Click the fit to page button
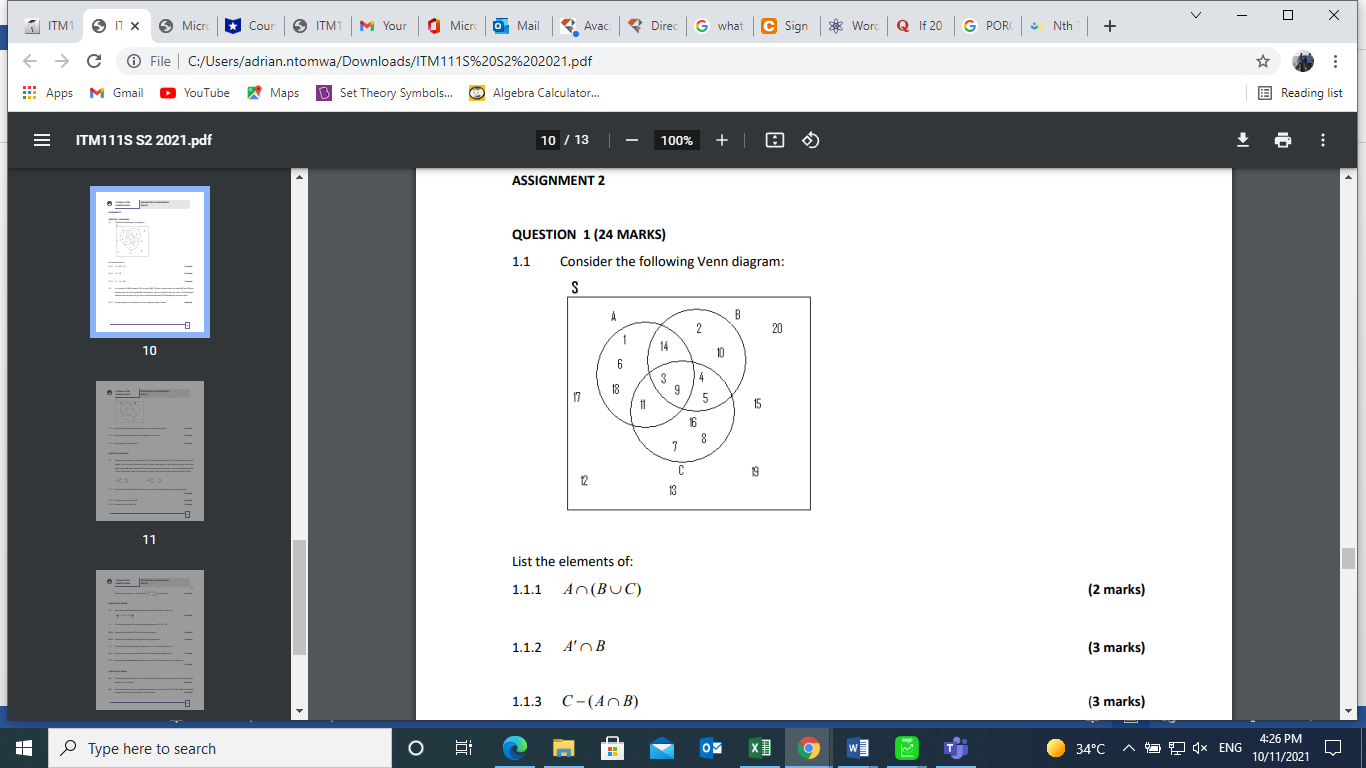Viewport: 1366px width, 768px height. [774, 140]
